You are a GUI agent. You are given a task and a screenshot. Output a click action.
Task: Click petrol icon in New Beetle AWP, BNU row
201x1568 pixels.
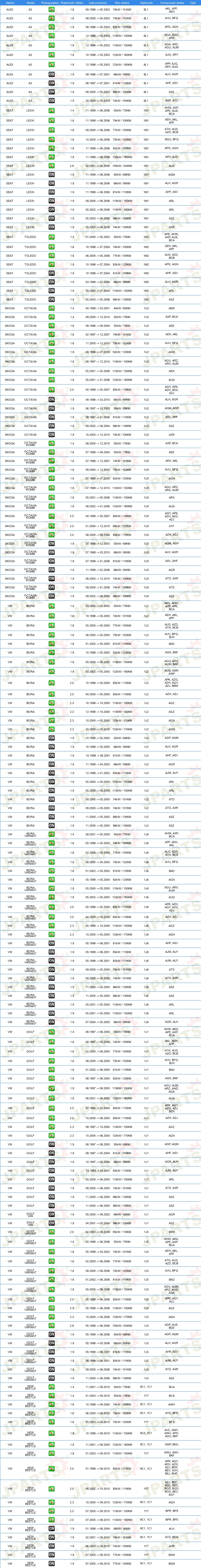[52, 1444]
